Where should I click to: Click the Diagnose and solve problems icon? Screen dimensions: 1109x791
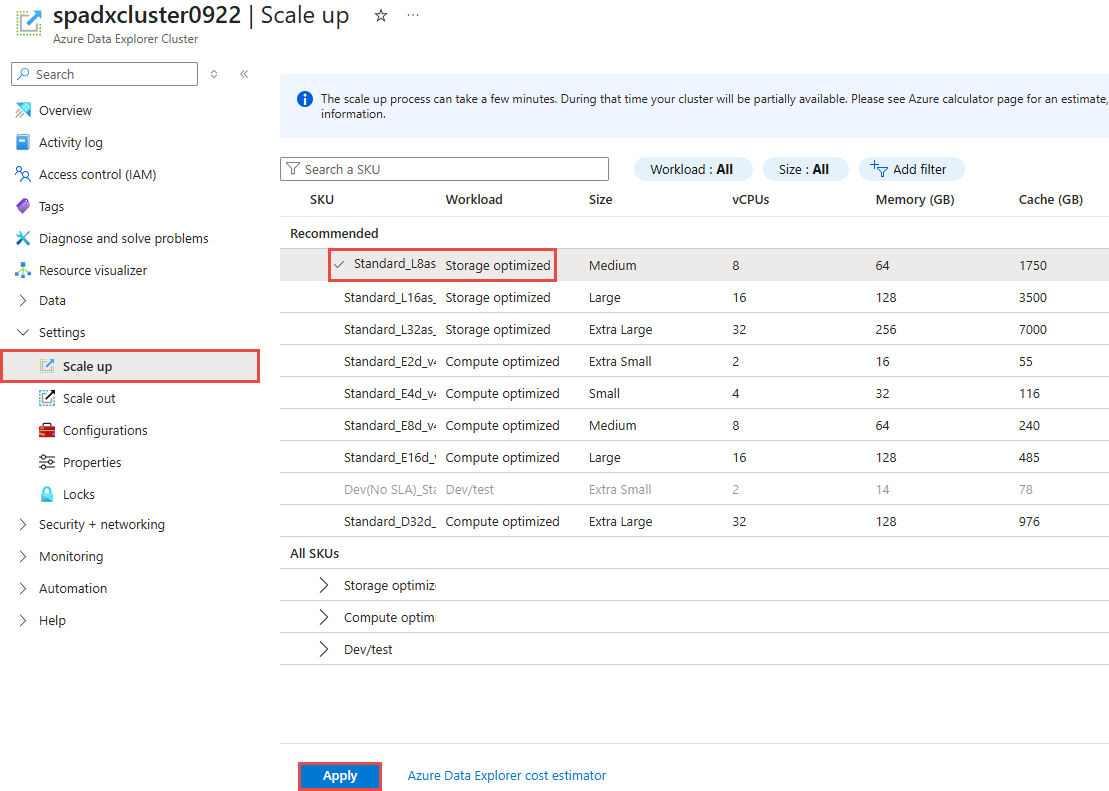click(x=23, y=238)
